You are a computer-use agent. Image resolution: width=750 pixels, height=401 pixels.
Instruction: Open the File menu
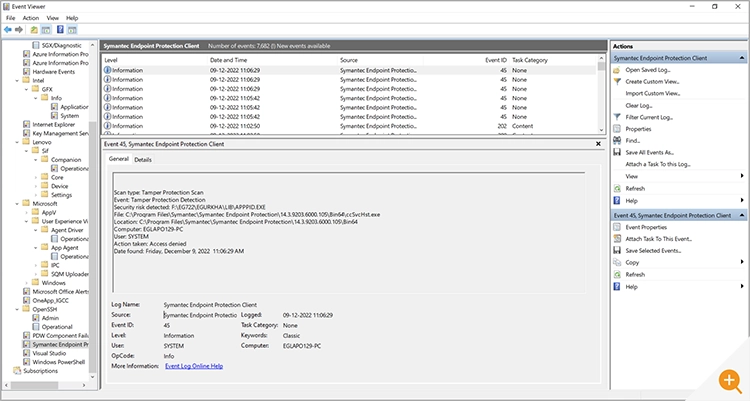click(x=11, y=18)
